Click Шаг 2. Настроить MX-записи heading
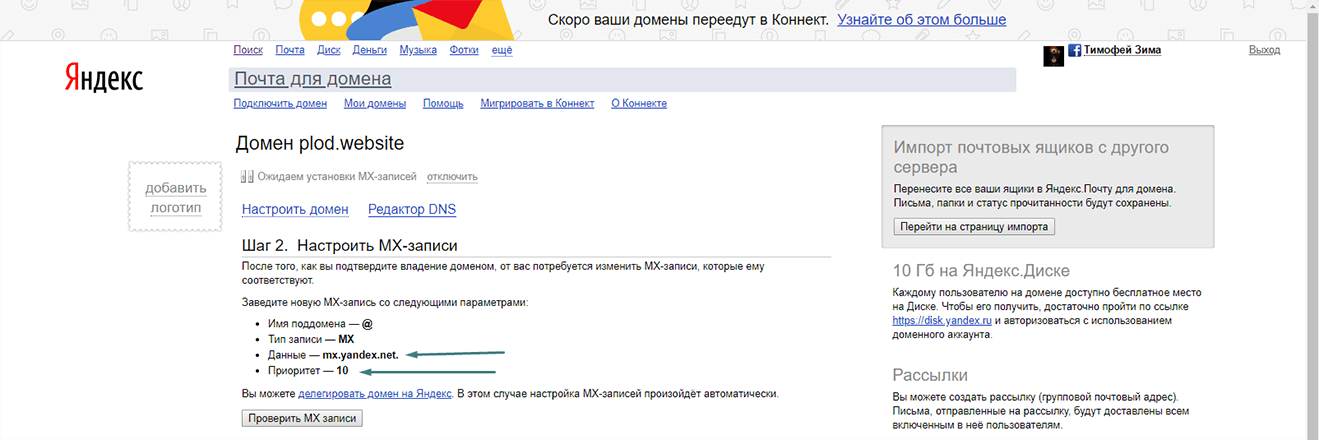This screenshot has width=1319, height=440. pyautogui.click(x=350, y=245)
